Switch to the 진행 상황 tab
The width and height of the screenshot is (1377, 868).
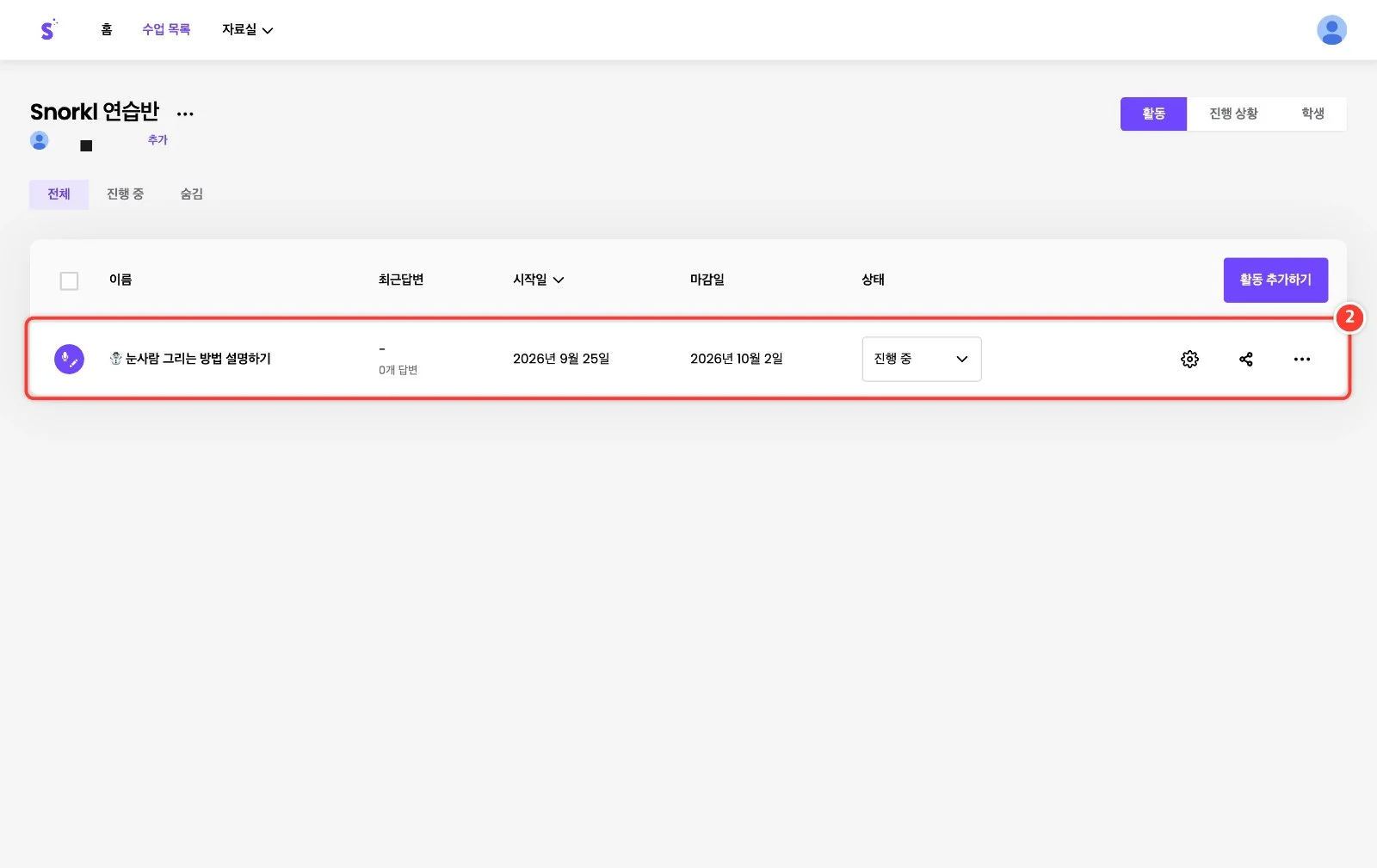click(1233, 114)
